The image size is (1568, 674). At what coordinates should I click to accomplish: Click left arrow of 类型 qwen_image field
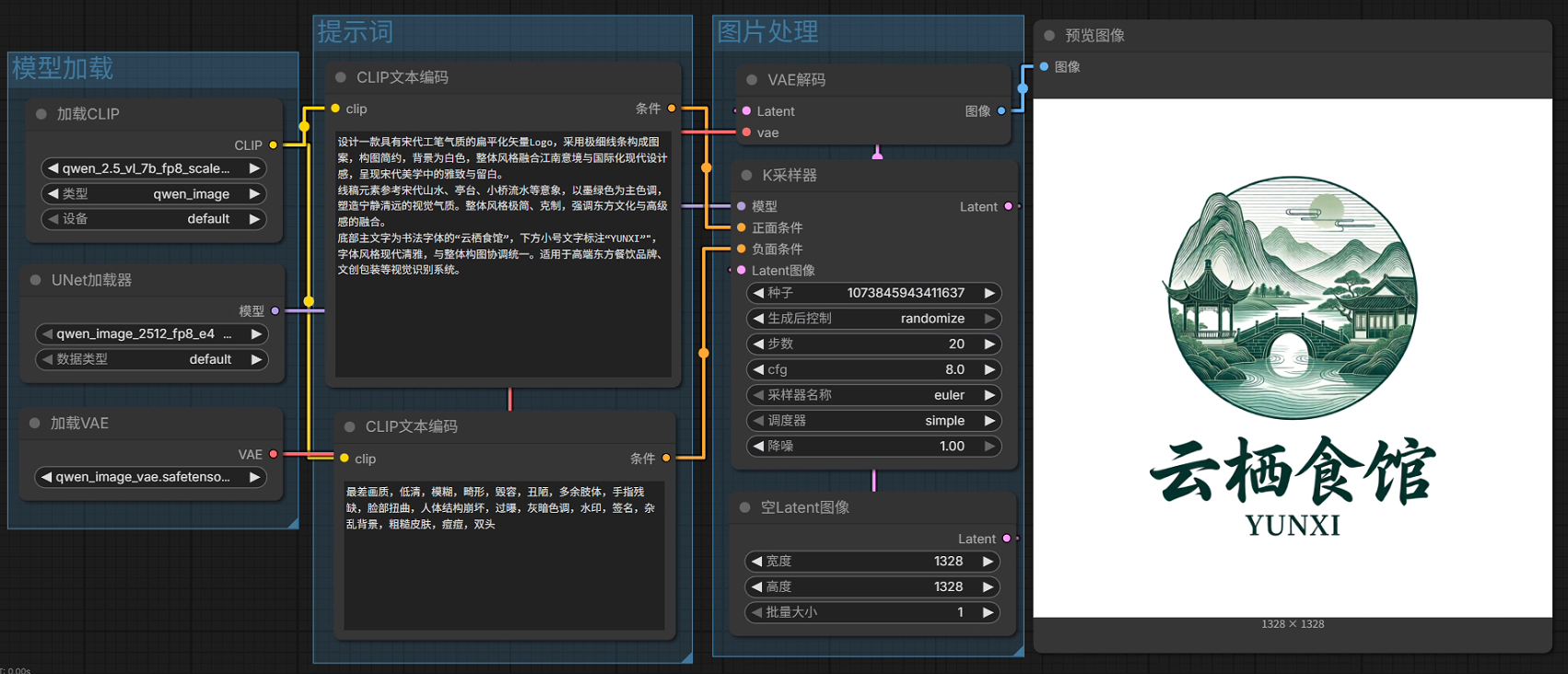(x=53, y=194)
